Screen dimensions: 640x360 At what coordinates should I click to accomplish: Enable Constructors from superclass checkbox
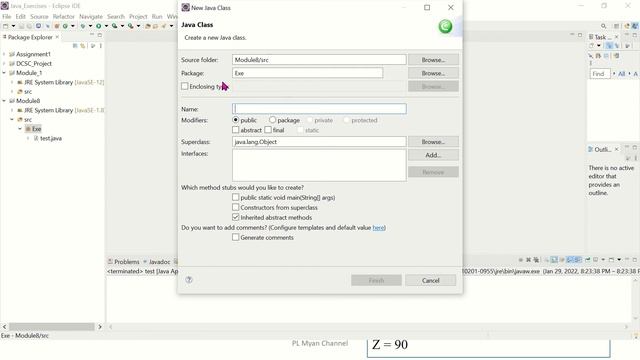coord(236,207)
